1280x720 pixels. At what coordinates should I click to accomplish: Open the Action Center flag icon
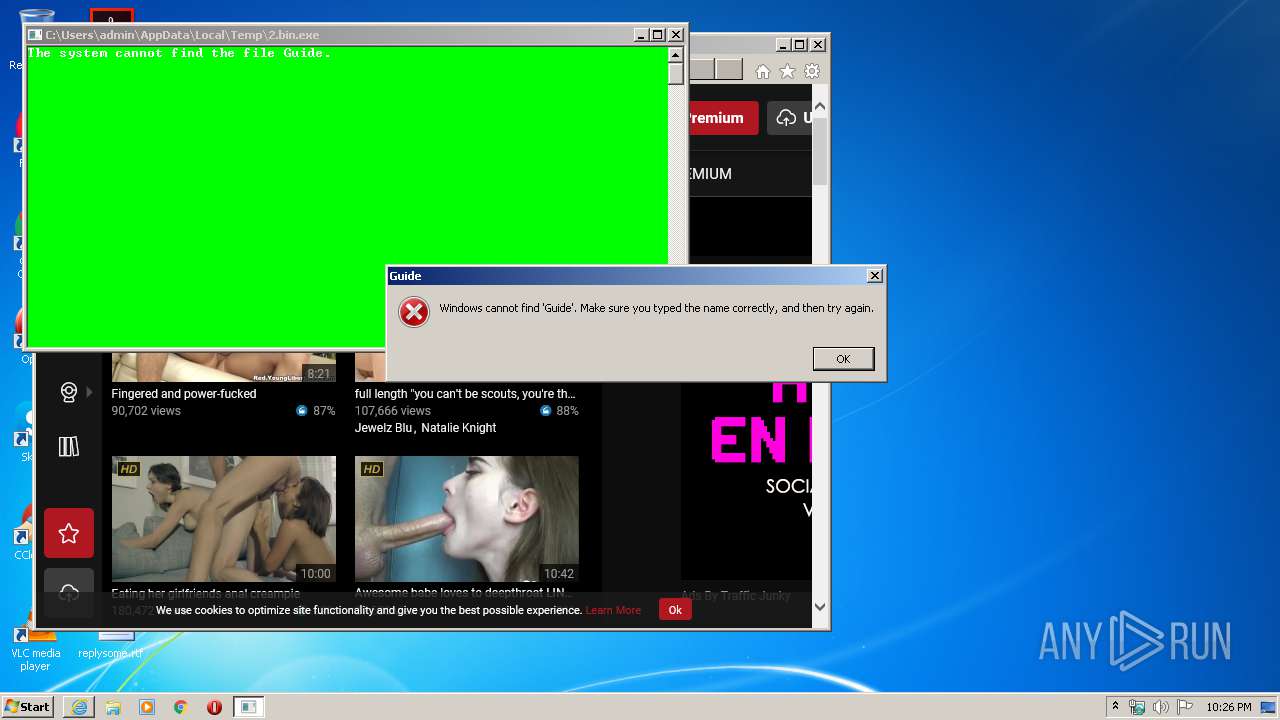tap(1184, 707)
